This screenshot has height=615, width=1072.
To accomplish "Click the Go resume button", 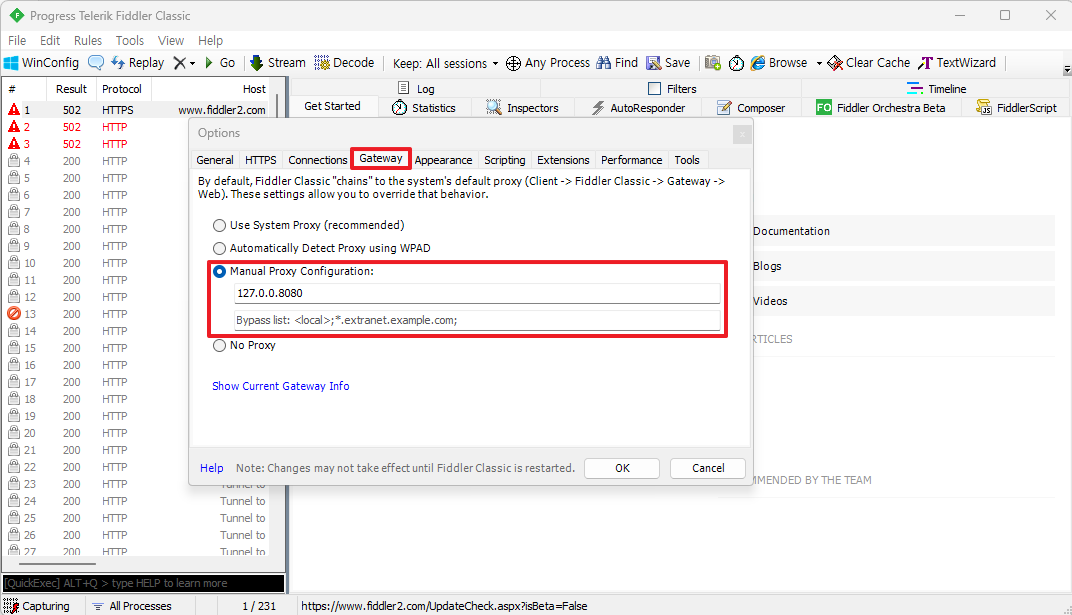I will point(220,63).
